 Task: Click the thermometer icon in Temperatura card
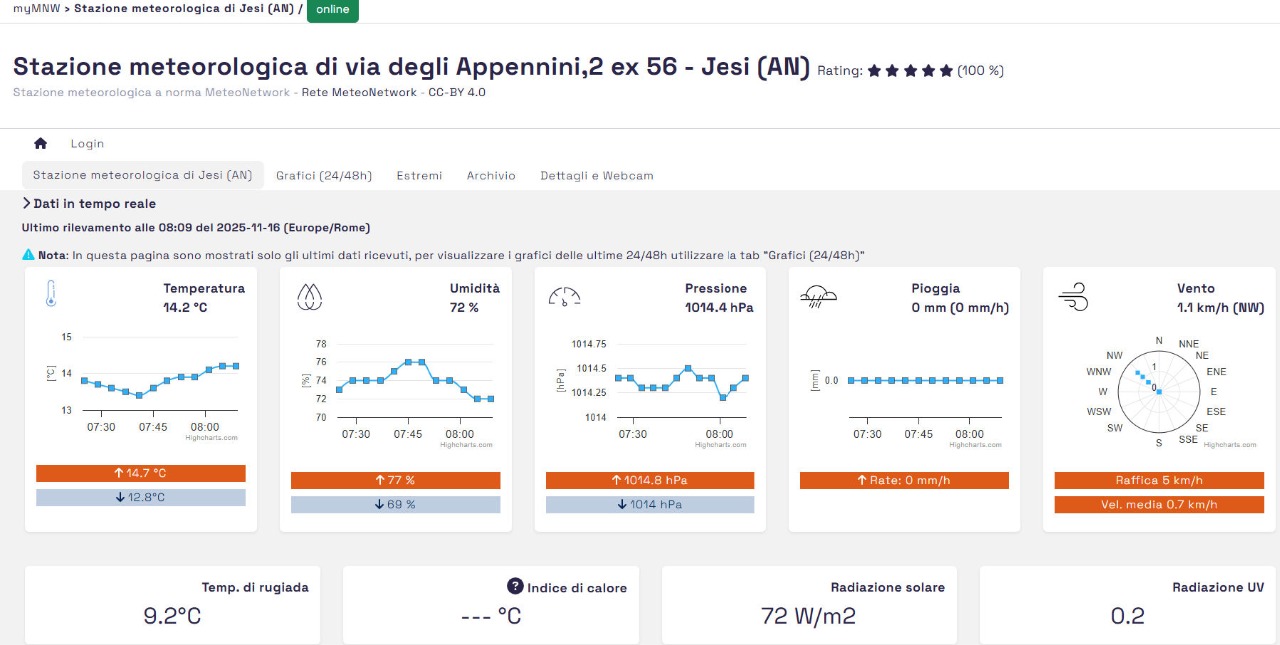click(x=51, y=294)
